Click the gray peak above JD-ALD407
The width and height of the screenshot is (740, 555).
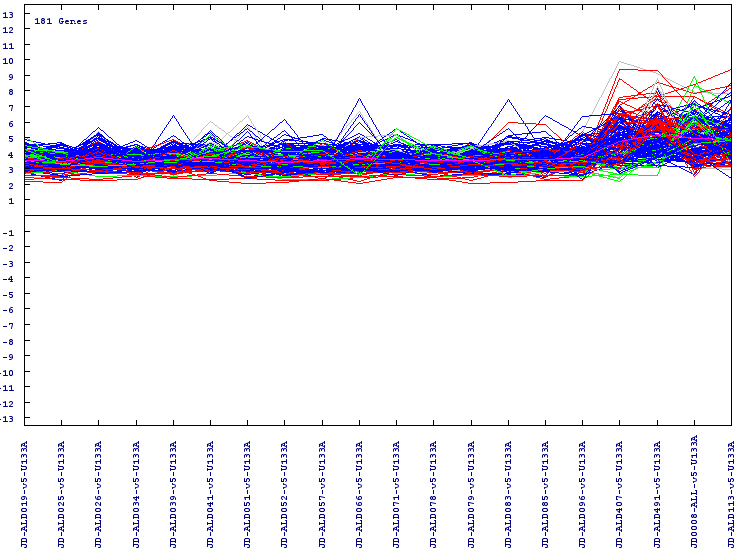pos(620,62)
